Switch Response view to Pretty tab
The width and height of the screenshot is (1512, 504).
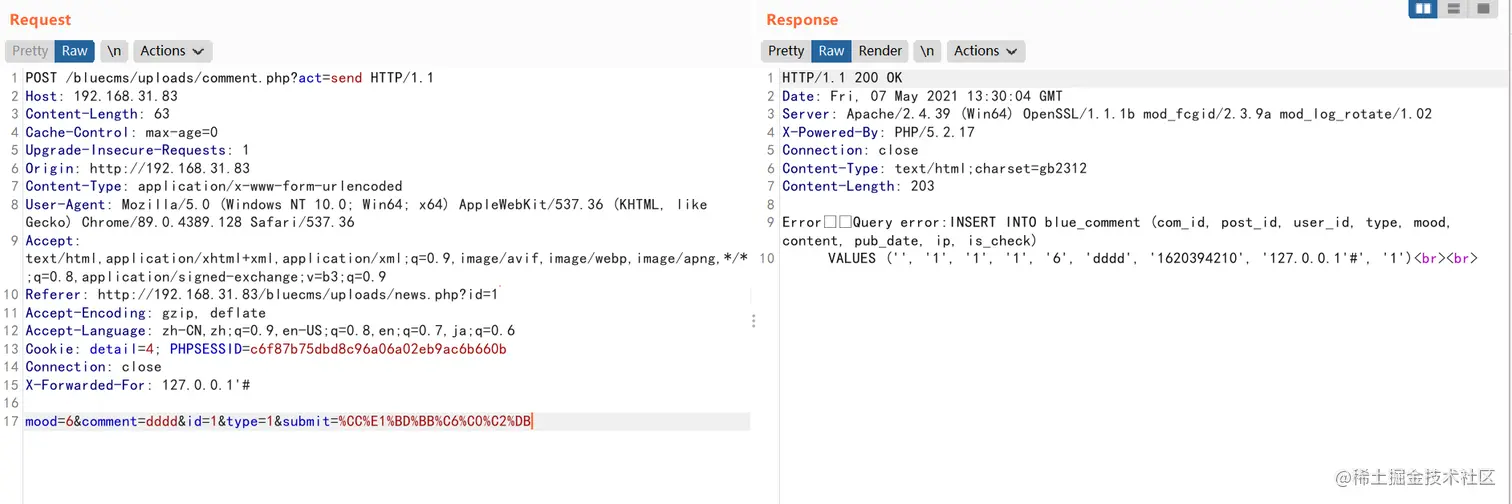coord(786,51)
